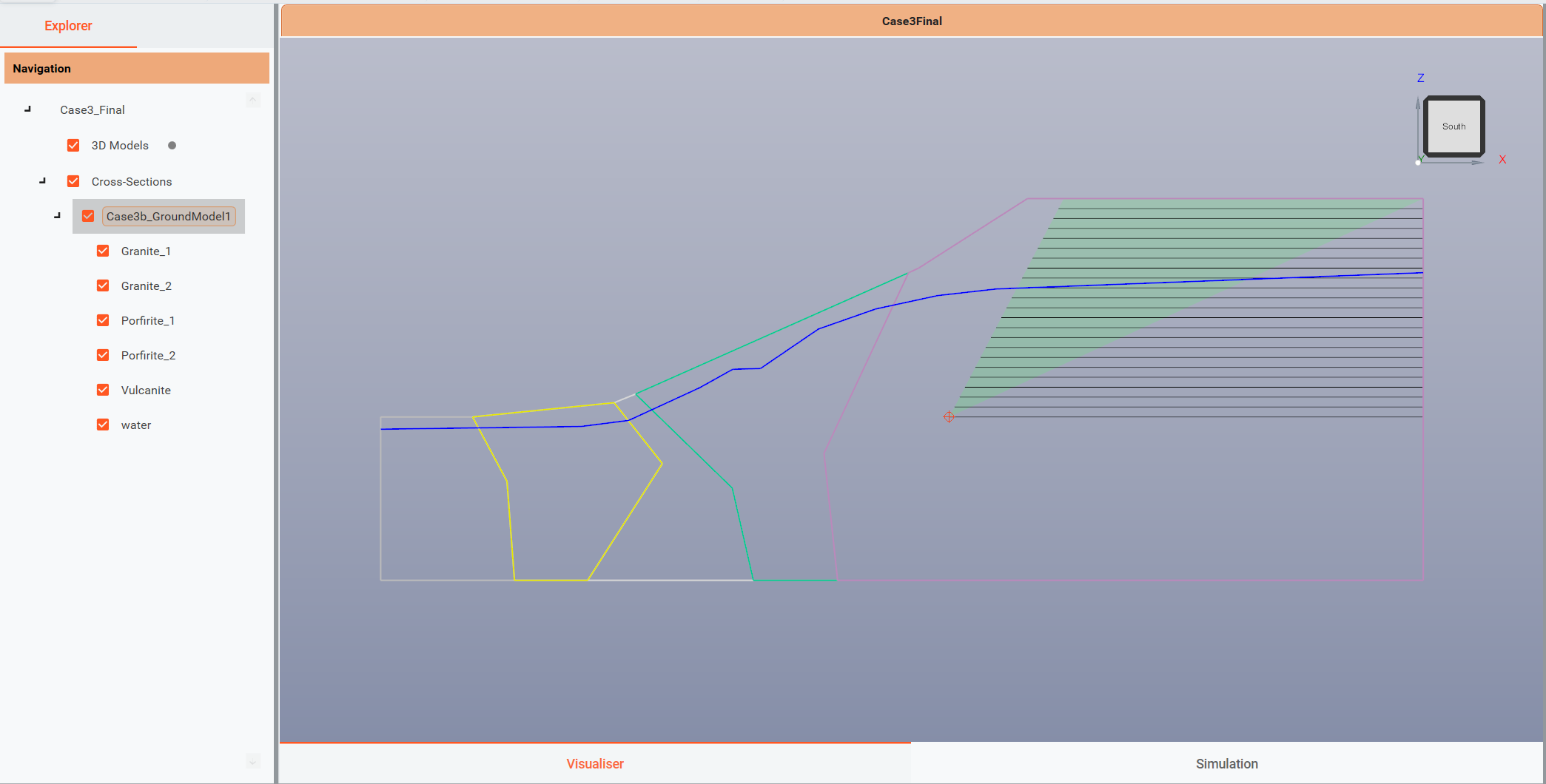This screenshot has width=1546, height=784.
Task: Select the Granite_1 label
Action: point(146,251)
